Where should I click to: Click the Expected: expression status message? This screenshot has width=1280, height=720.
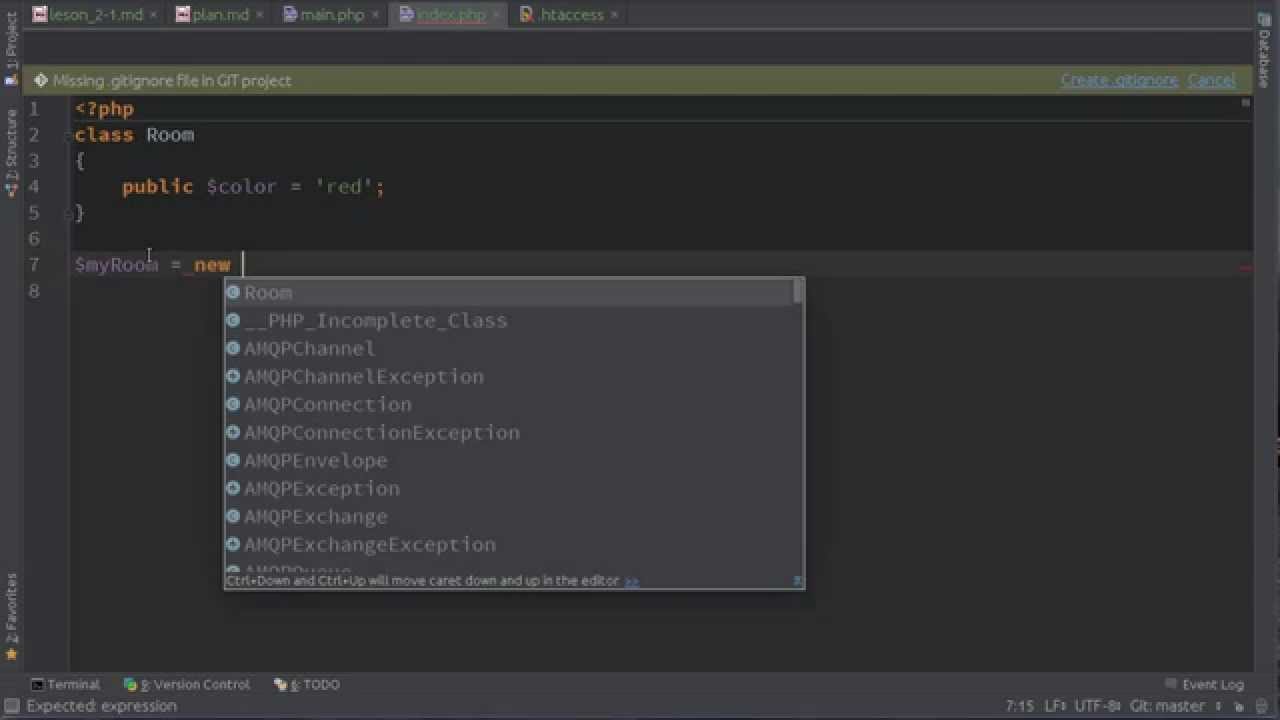[102, 706]
